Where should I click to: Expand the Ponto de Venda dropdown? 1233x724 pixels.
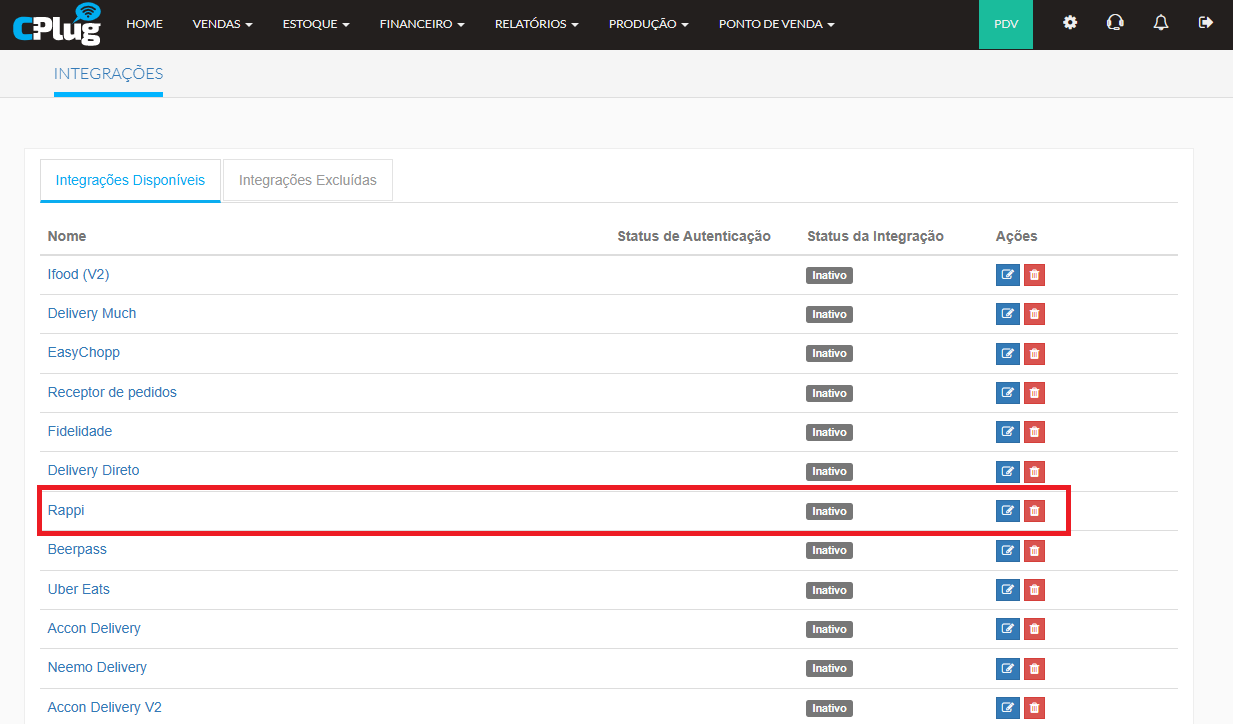pyautogui.click(x=776, y=24)
